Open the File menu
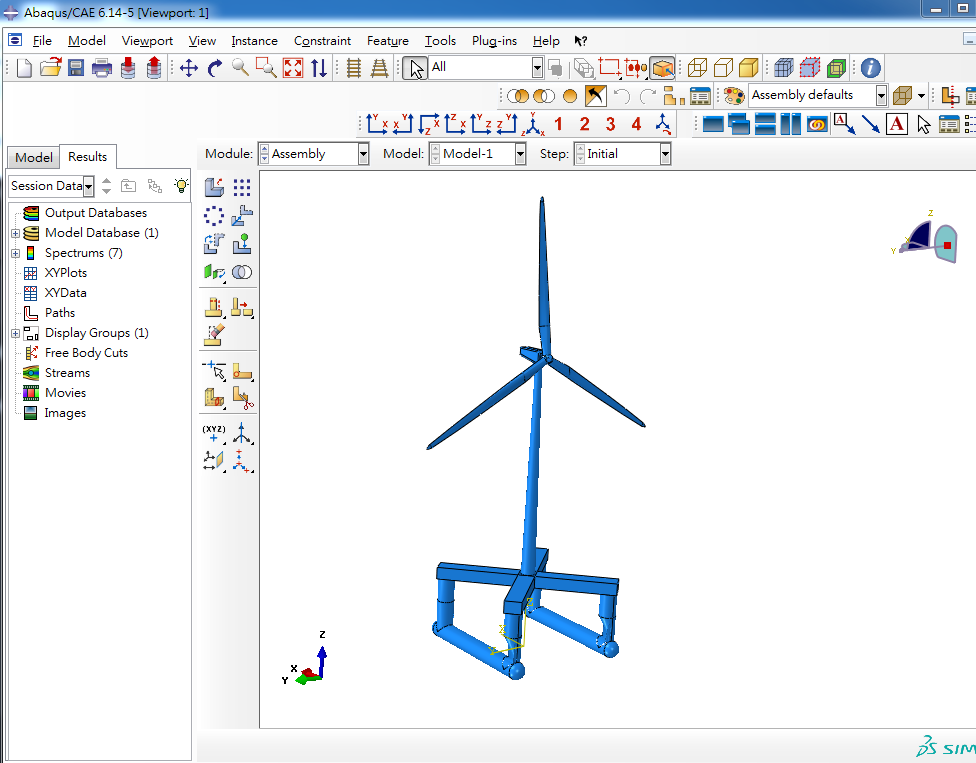This screenshot has width=976, height=763. 42,40
